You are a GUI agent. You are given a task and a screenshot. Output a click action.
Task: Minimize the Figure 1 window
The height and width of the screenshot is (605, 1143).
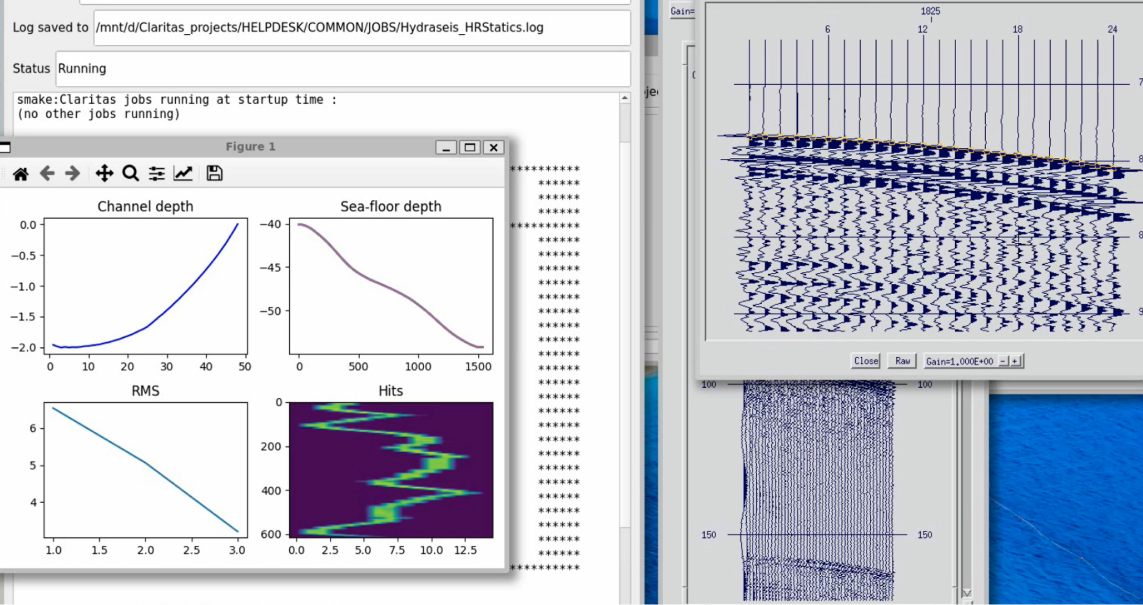click(447, 147)
